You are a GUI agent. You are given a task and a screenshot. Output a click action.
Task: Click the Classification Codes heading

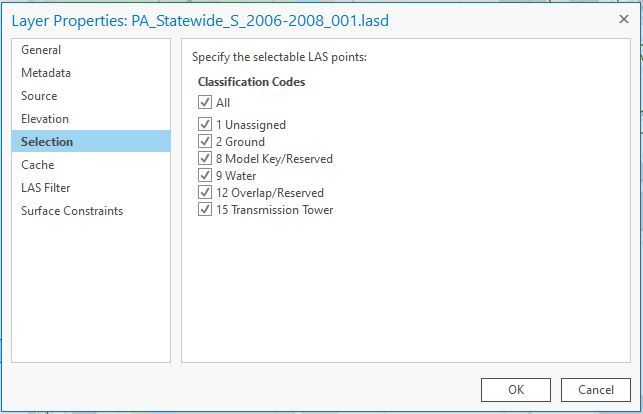[251, 82]
